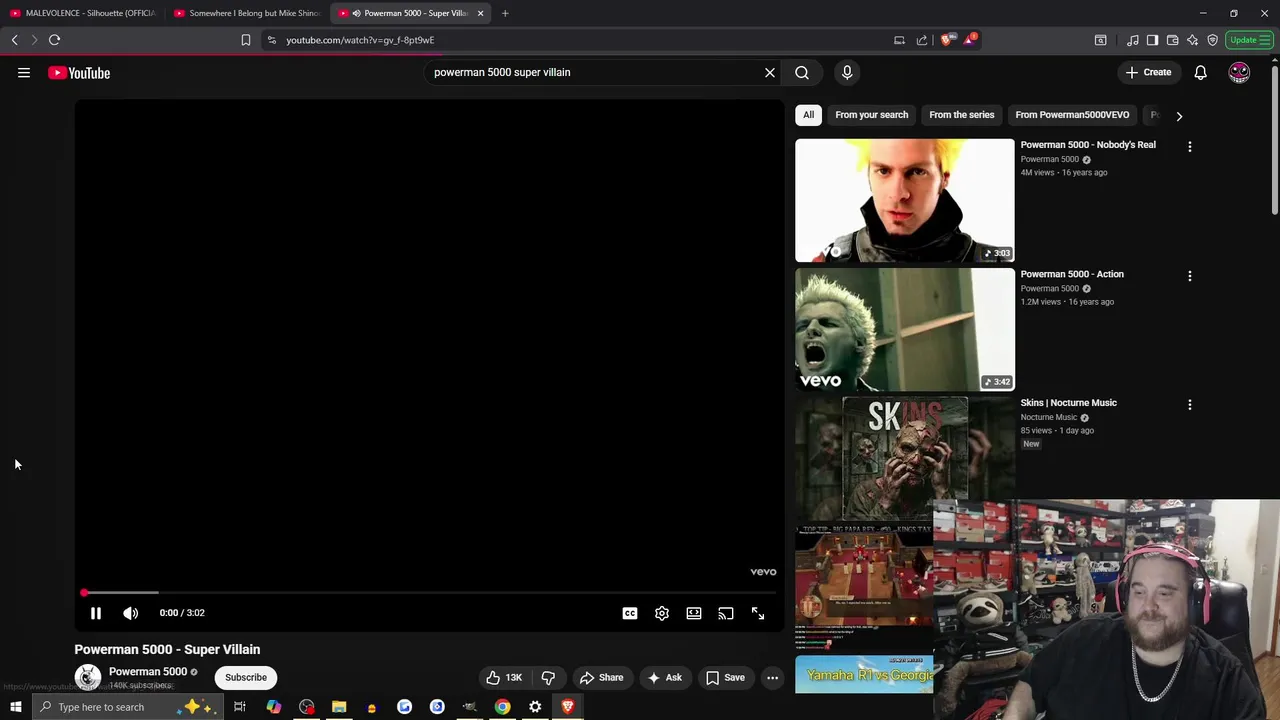Image resolution: width=1280 pixels, height=720 pixels.
Task: Open the Powerman 5000 channel name link
Action: [x=148, y=671]
